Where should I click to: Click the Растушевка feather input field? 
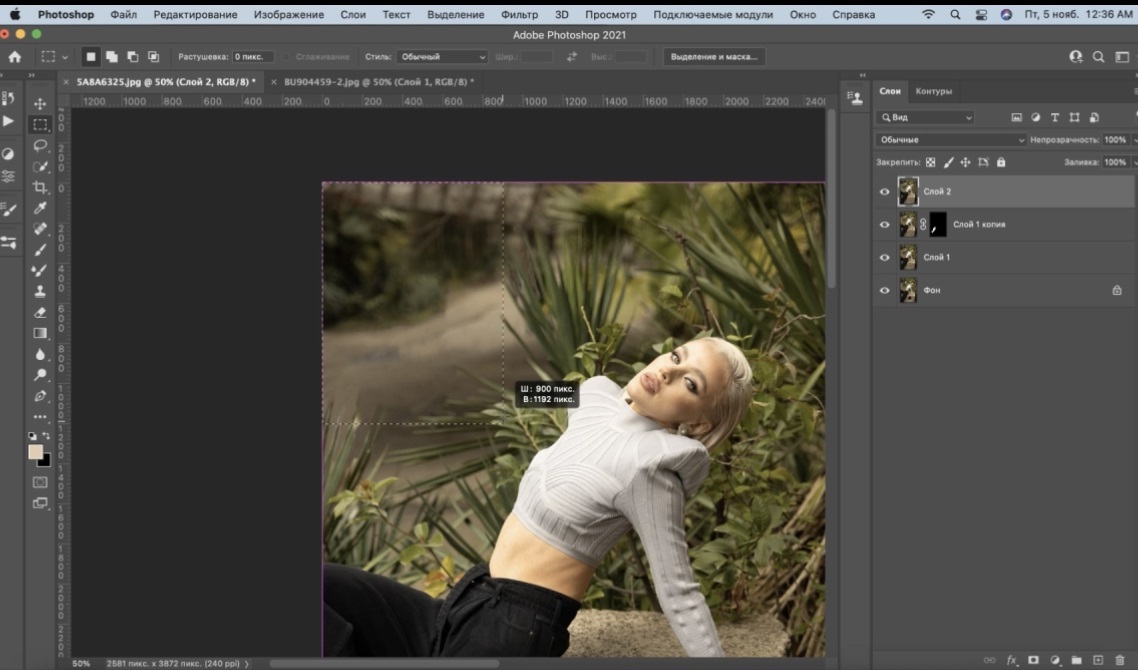point(253,57)
